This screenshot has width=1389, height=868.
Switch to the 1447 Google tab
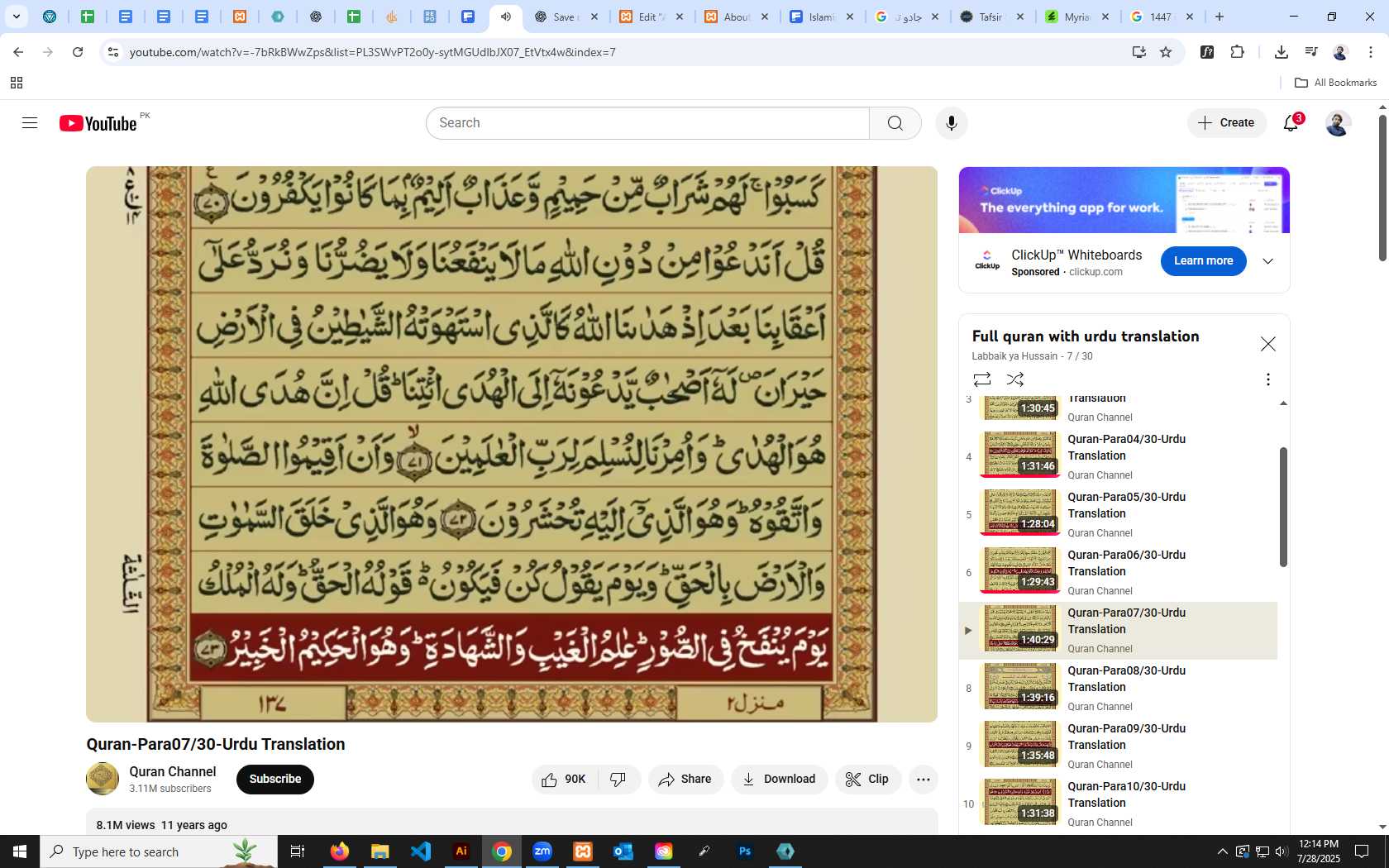pos(1161,17)
